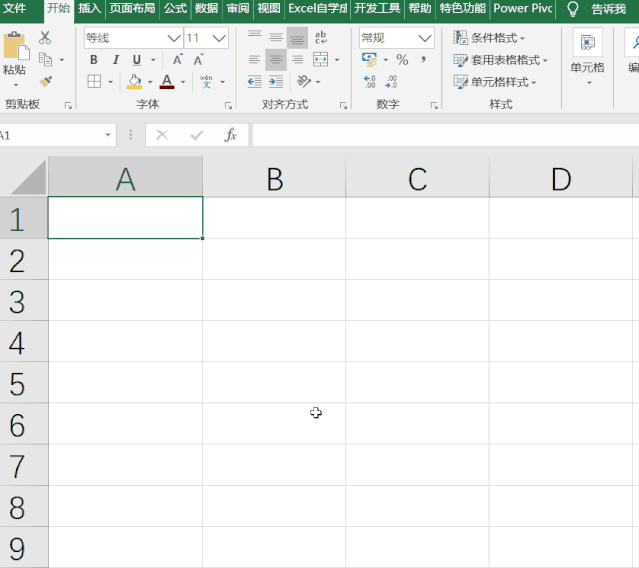Click the 告诉我 Tell Me search
Image resolution: width=639 pixels, height=568 pixels.
608,8
